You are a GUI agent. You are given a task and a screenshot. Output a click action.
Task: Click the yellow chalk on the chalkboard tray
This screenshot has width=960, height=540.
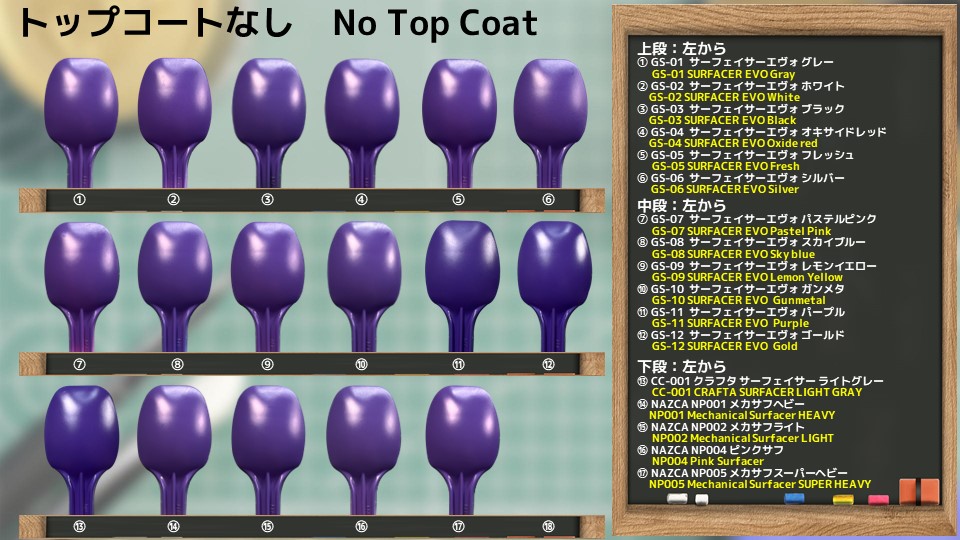(842, 500)
